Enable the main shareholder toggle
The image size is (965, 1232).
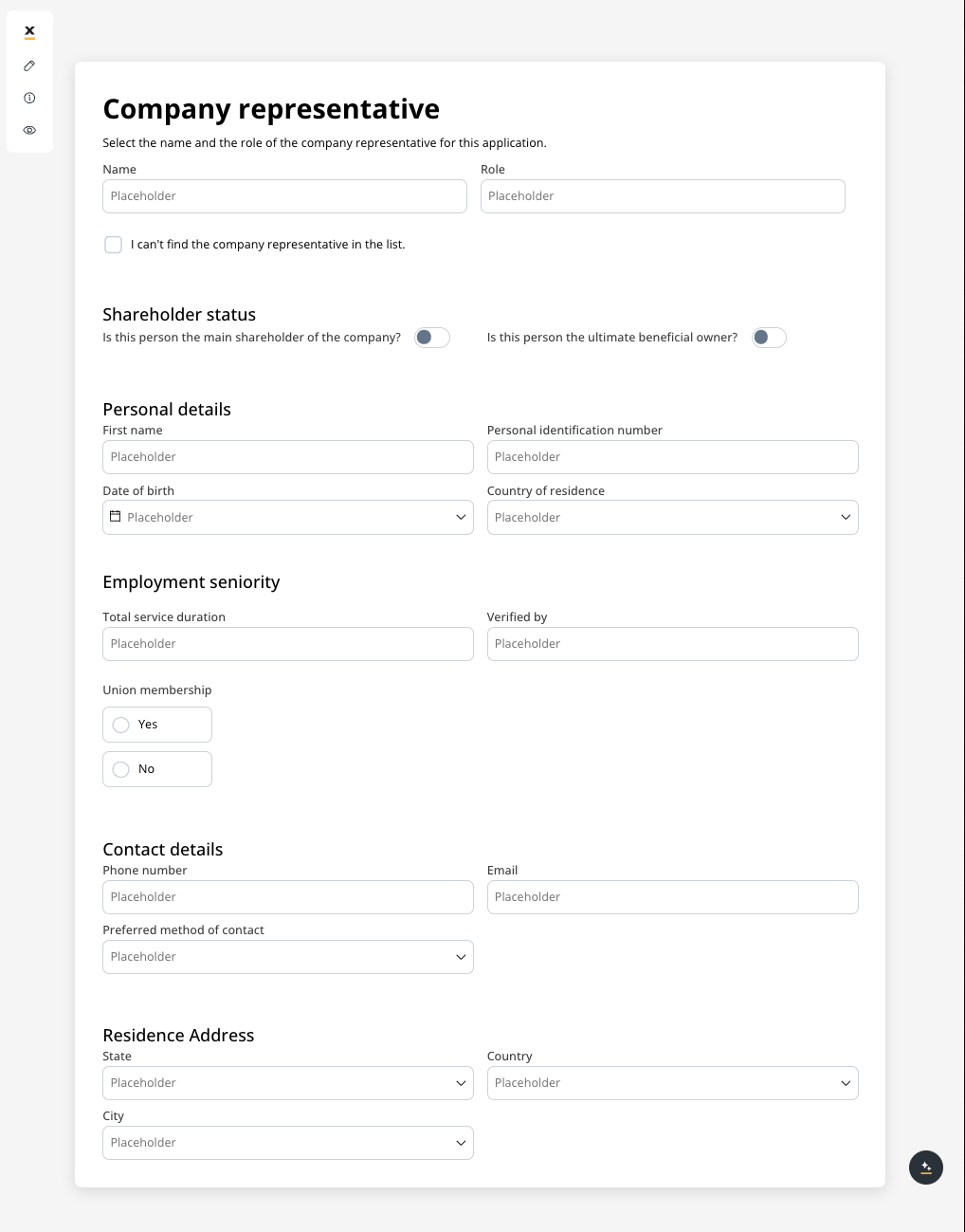[x=432, y=338]
